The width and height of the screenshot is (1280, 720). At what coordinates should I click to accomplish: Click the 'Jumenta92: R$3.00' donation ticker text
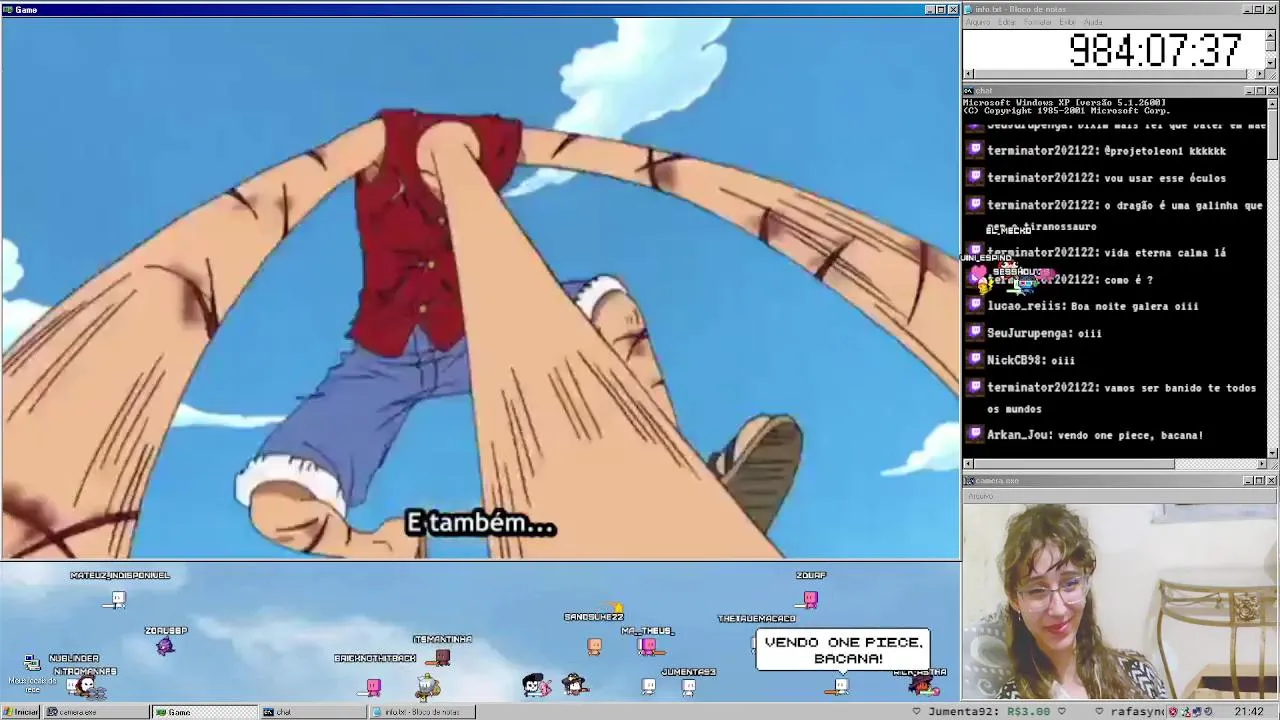tap(989, 712)
